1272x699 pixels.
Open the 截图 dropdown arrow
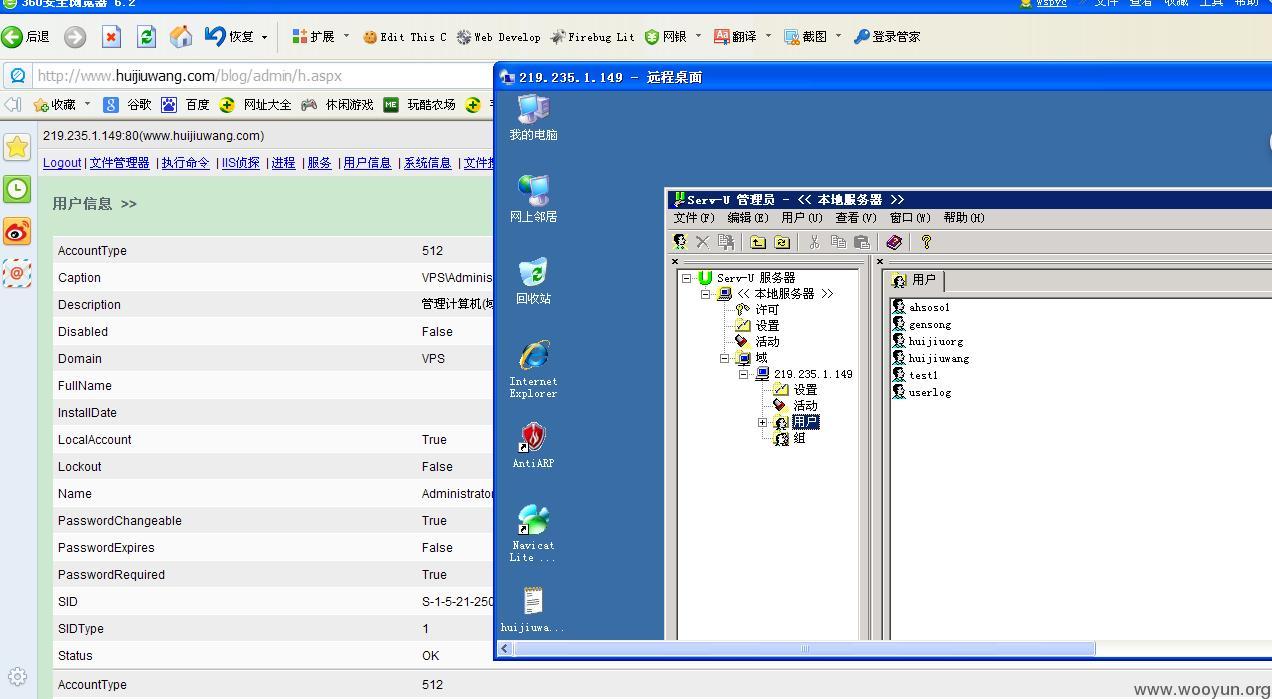click(838, 37)
